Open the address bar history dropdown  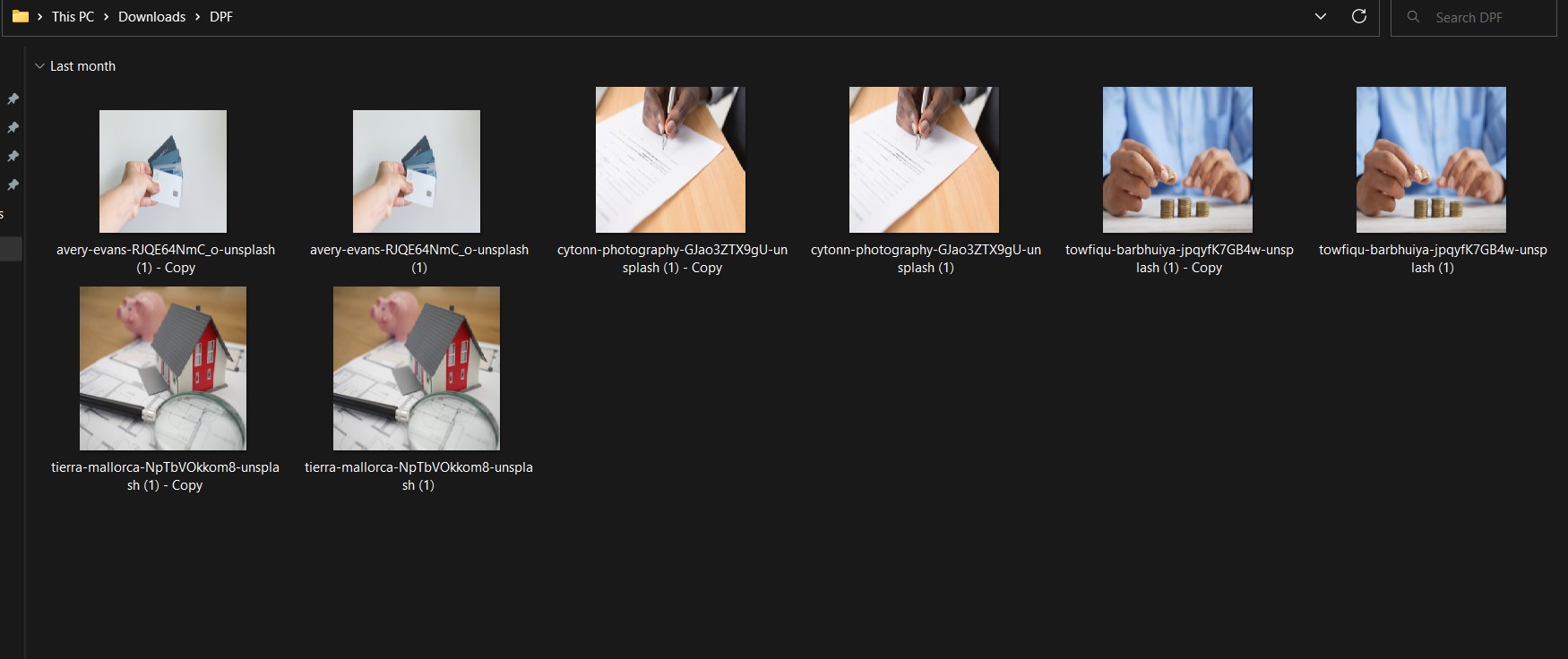tap(1320, 17)
